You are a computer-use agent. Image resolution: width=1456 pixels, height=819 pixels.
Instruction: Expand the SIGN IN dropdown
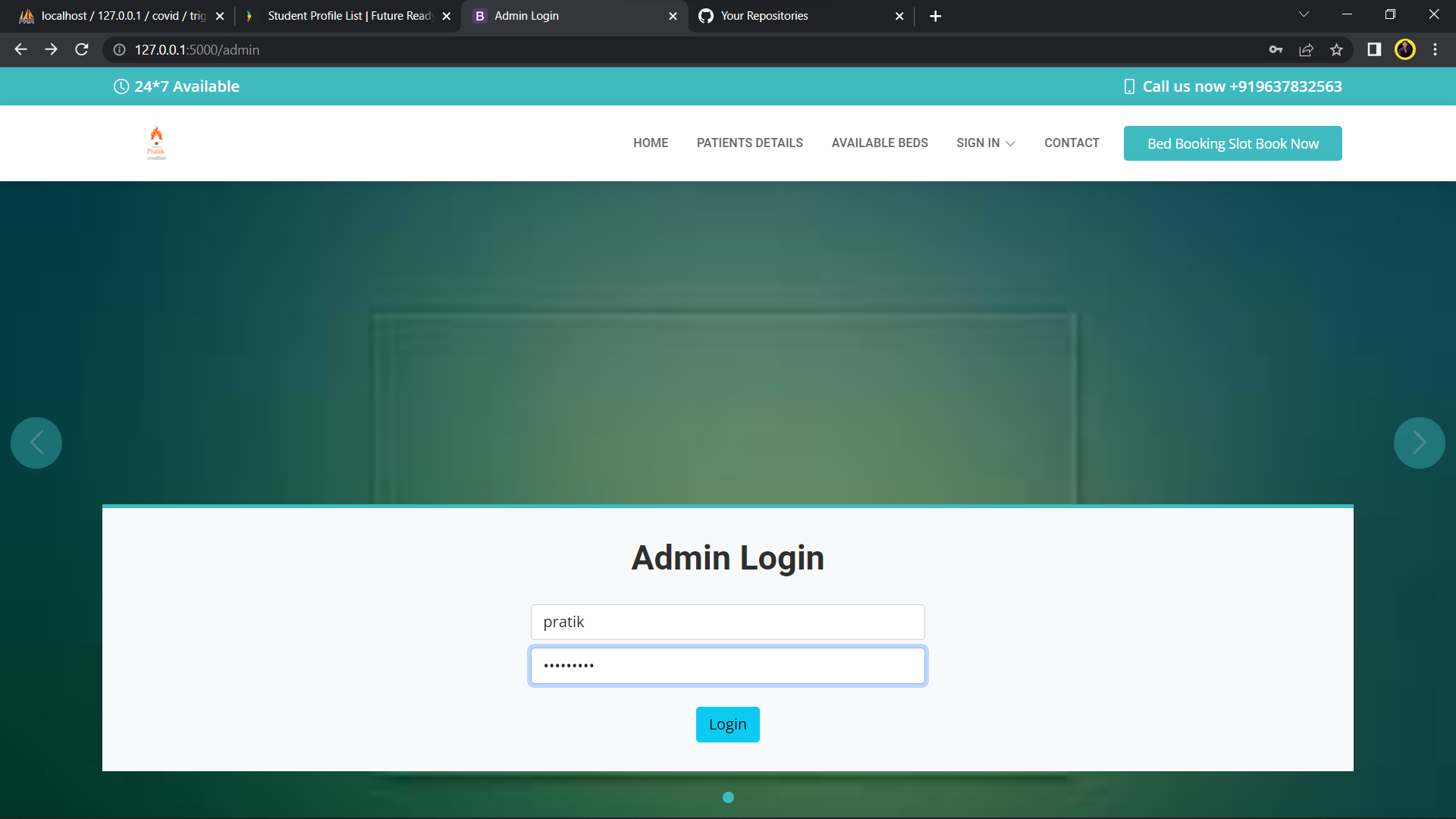click(x=985, y=143)
